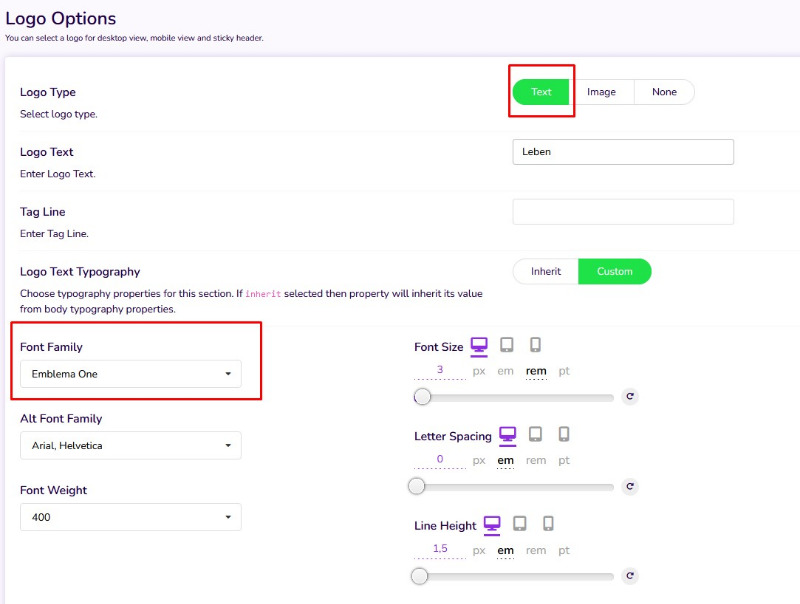Choose tablet icon for Line Height
The image size is (800, 604).
[520, 524]
